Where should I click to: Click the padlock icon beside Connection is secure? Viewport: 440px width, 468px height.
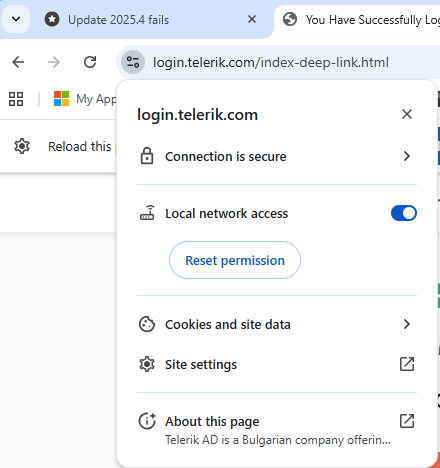(147, 156)
